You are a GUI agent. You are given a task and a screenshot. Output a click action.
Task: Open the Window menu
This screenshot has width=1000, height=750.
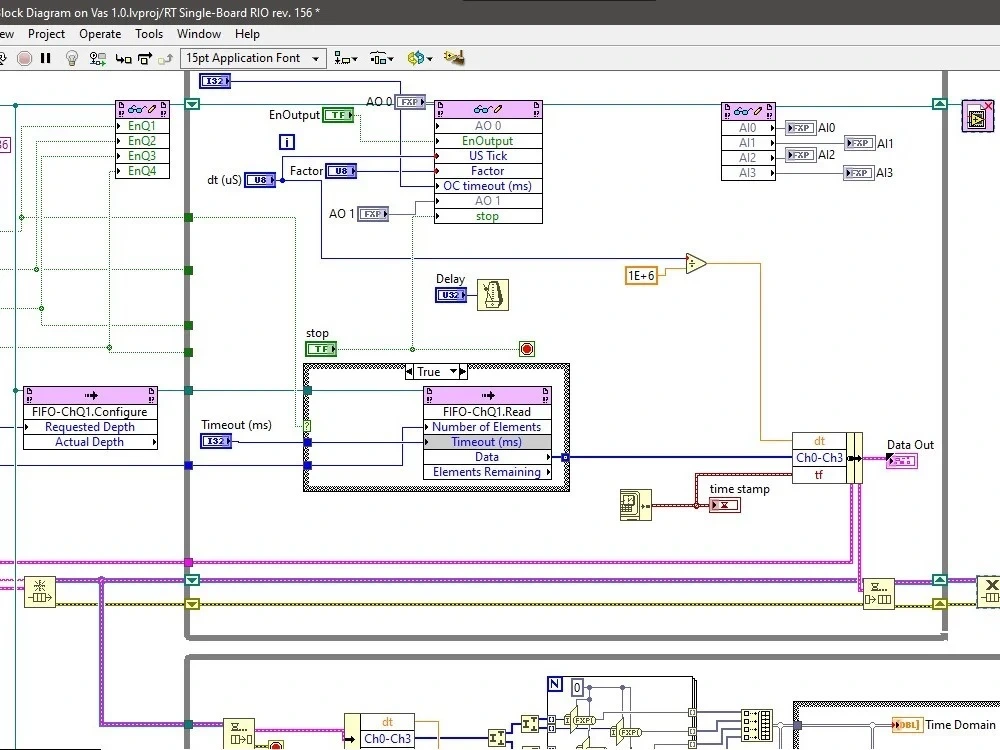click(x=198, y=33)
